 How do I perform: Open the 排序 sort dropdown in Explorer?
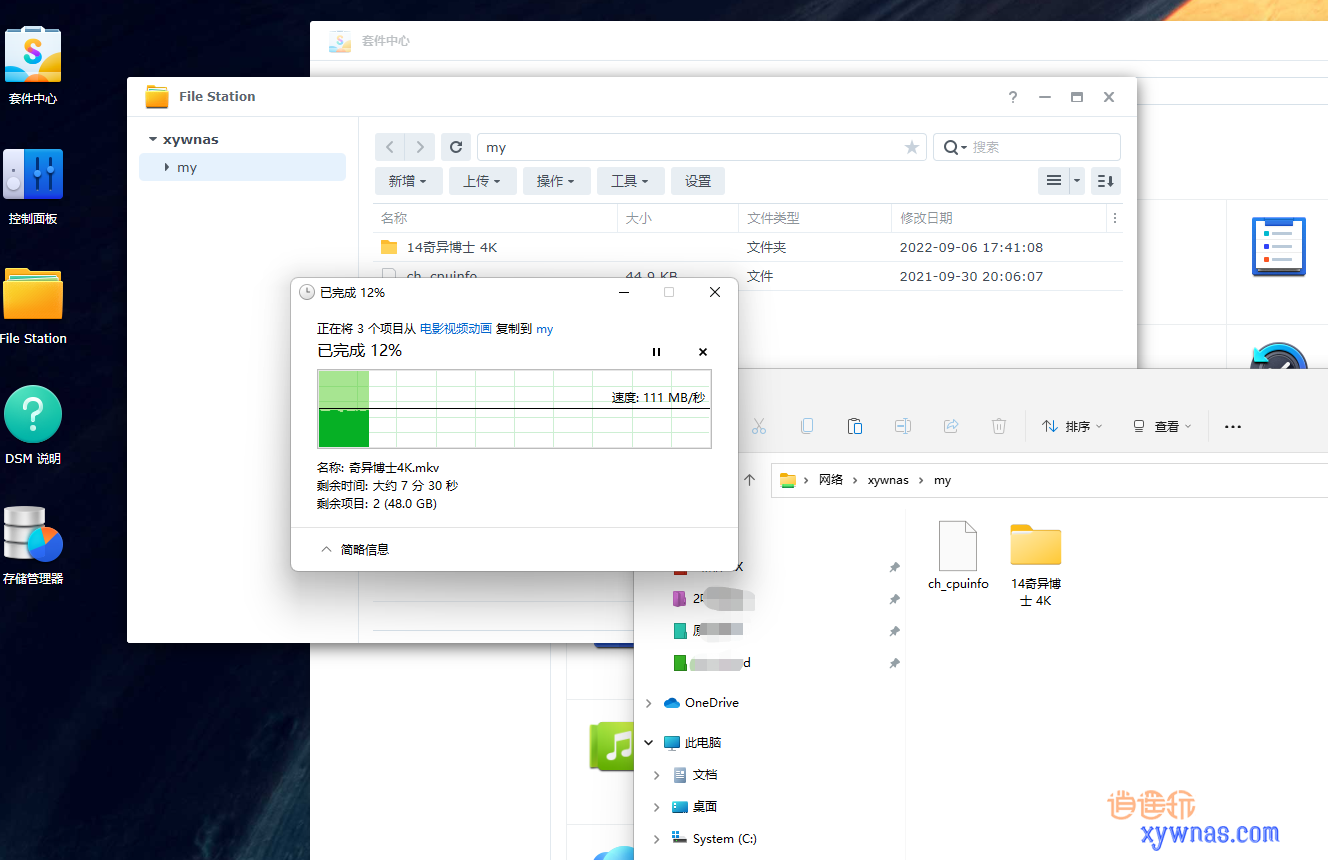[x=1073, y=426]
